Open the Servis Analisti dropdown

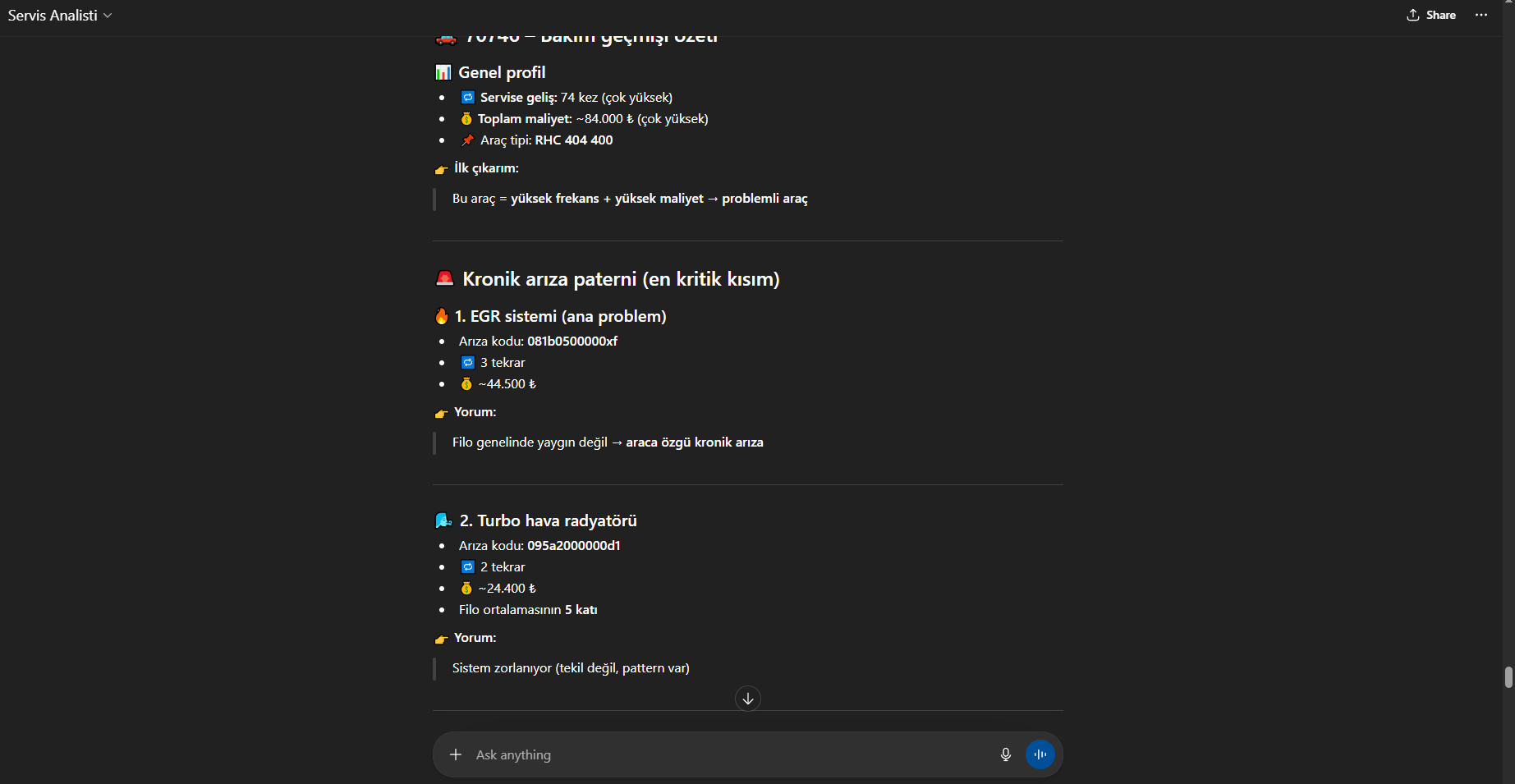coord(60,16)
